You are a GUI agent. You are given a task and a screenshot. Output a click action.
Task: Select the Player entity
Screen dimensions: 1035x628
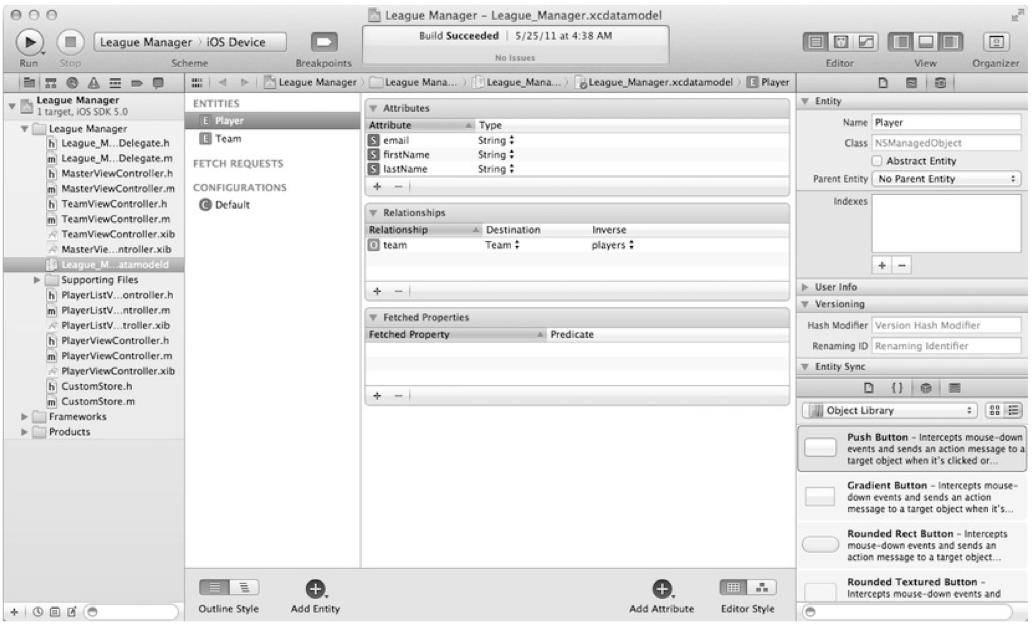273,121
